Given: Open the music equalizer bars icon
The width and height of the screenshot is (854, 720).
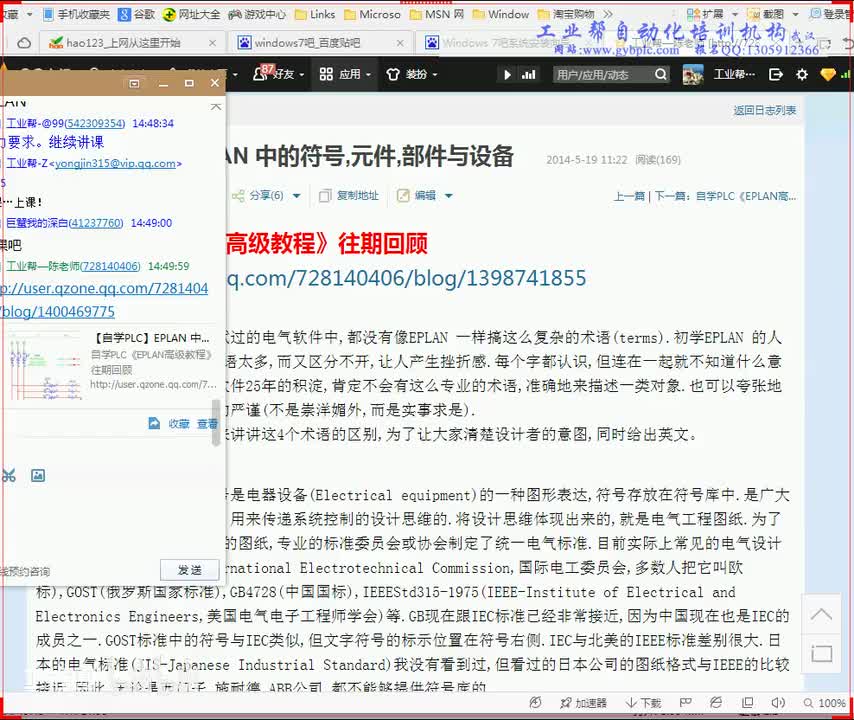Looking at the screenshot, I should tap(528, 75).
